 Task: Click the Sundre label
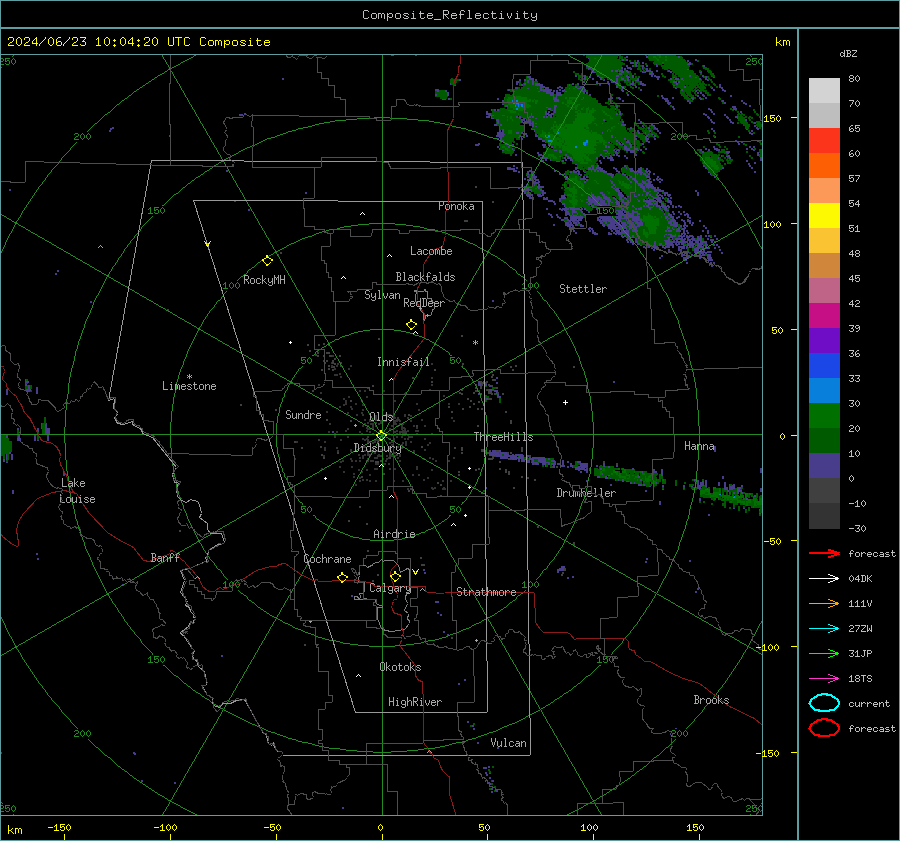[303, 414]
